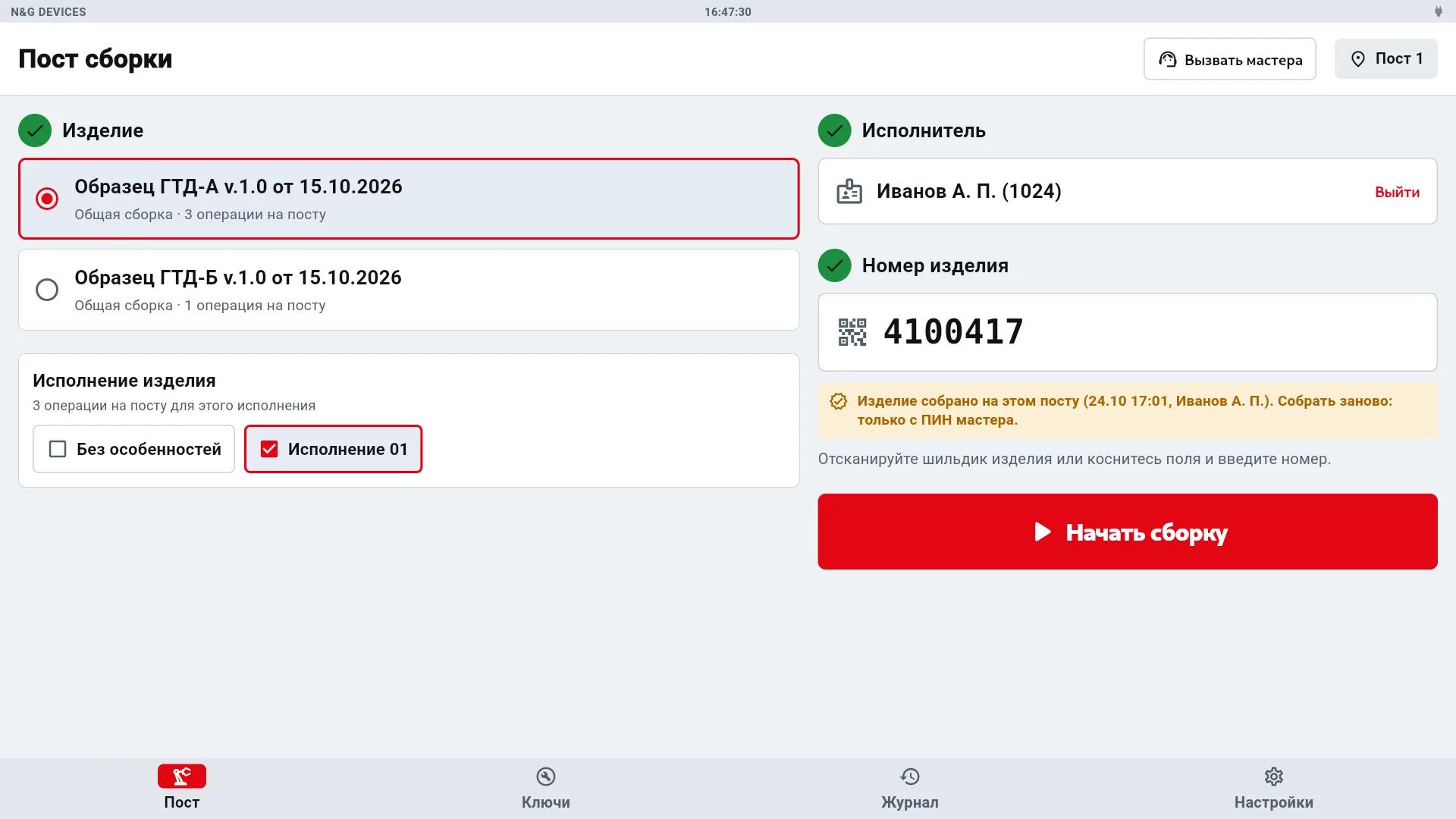Image resolution: width=1456 pixels, height=819 pixels.
Task: Click 'Общая сборка · 3 операции на посту' text
Action: pos(200,215)
